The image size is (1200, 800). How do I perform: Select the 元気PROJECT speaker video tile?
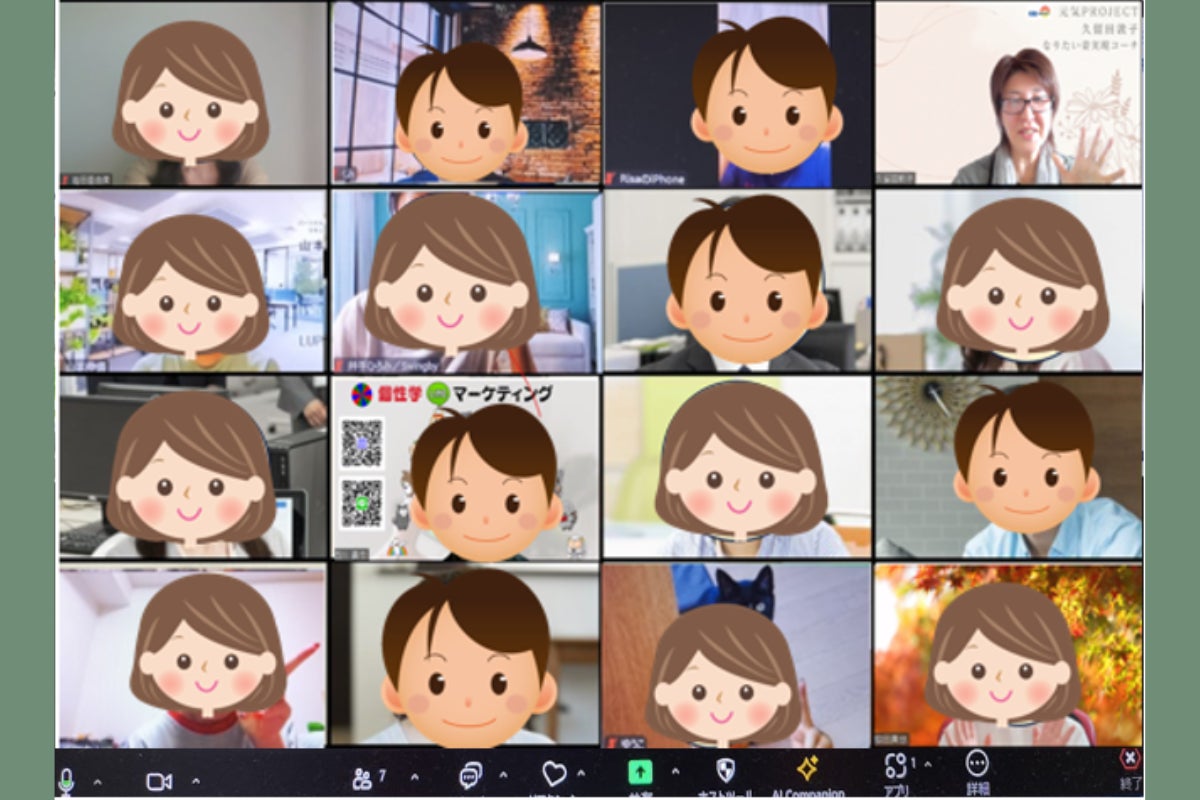click(x=1008, y=93)
